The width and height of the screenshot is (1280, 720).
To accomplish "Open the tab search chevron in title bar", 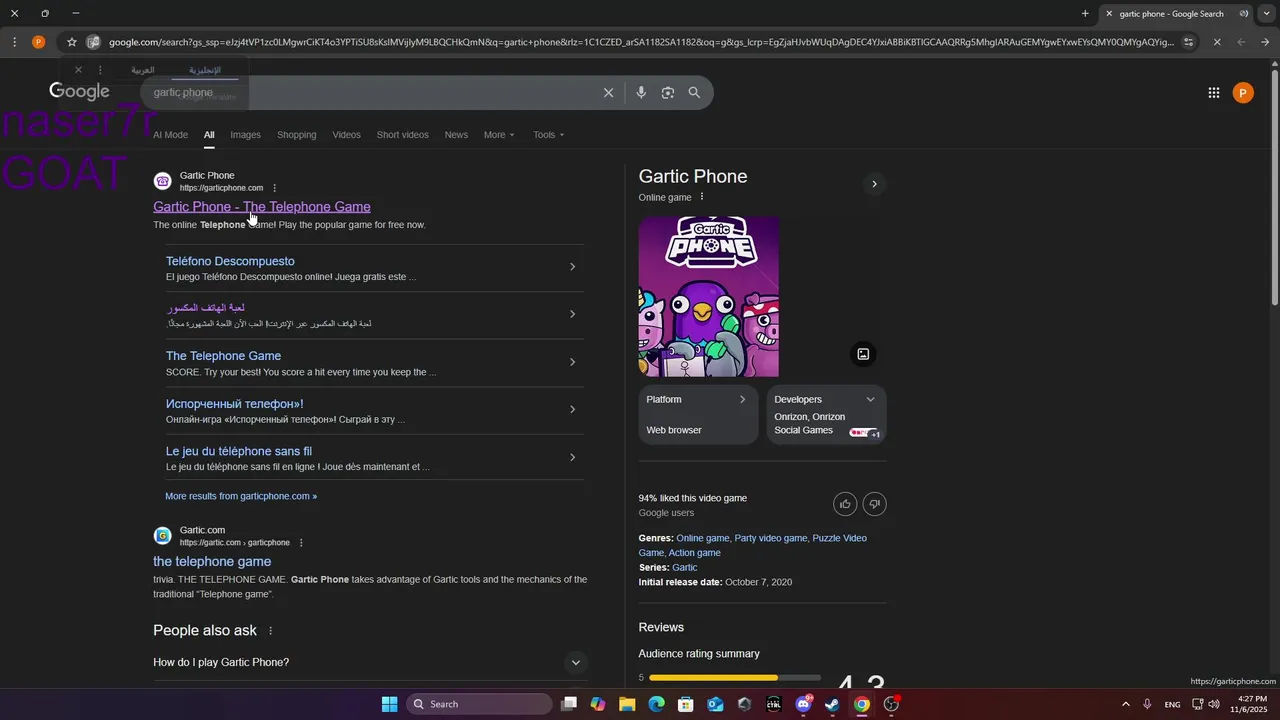I will [x=1266, y=13].
